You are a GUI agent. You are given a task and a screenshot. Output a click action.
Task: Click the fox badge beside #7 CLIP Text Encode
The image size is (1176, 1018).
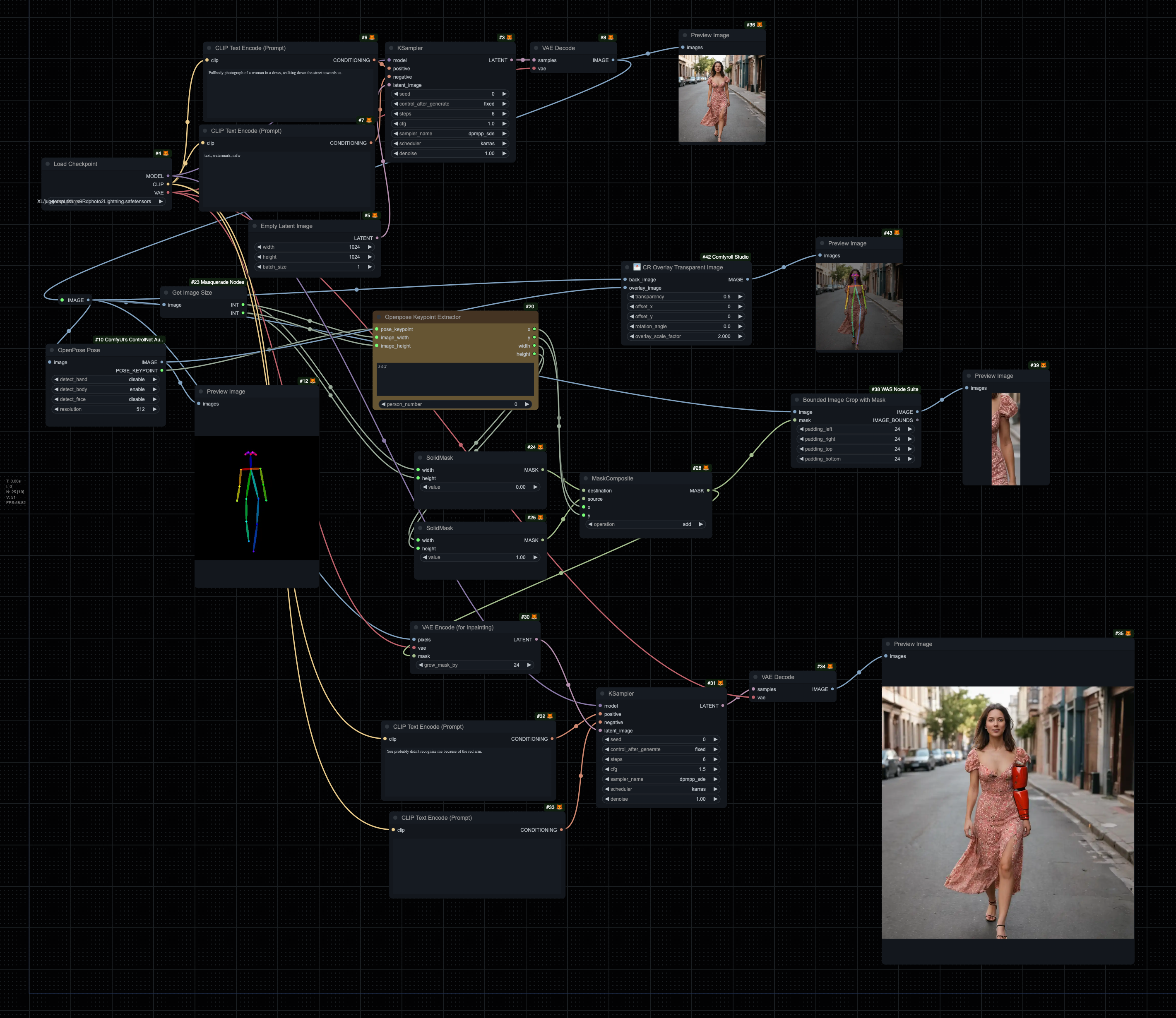pyautogui.click(x=369, y=120)
